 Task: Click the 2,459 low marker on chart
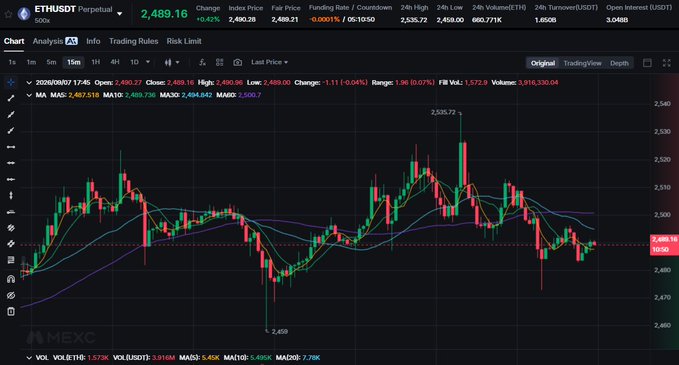point(279,331)
